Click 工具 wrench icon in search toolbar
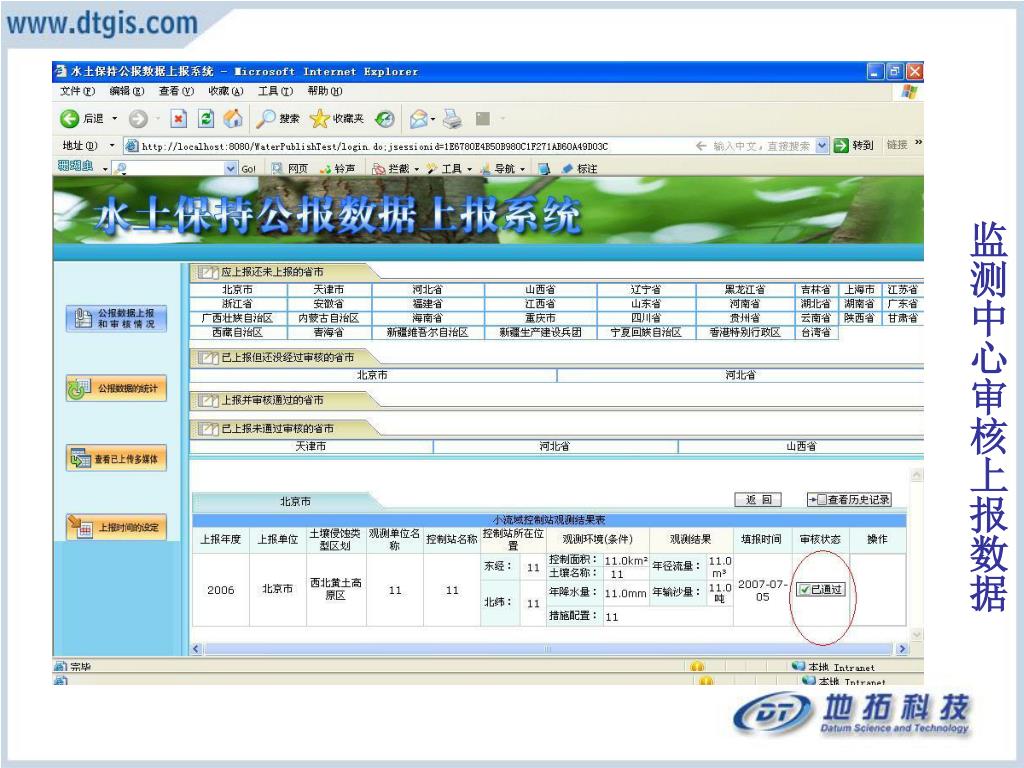 pos(432,168)
